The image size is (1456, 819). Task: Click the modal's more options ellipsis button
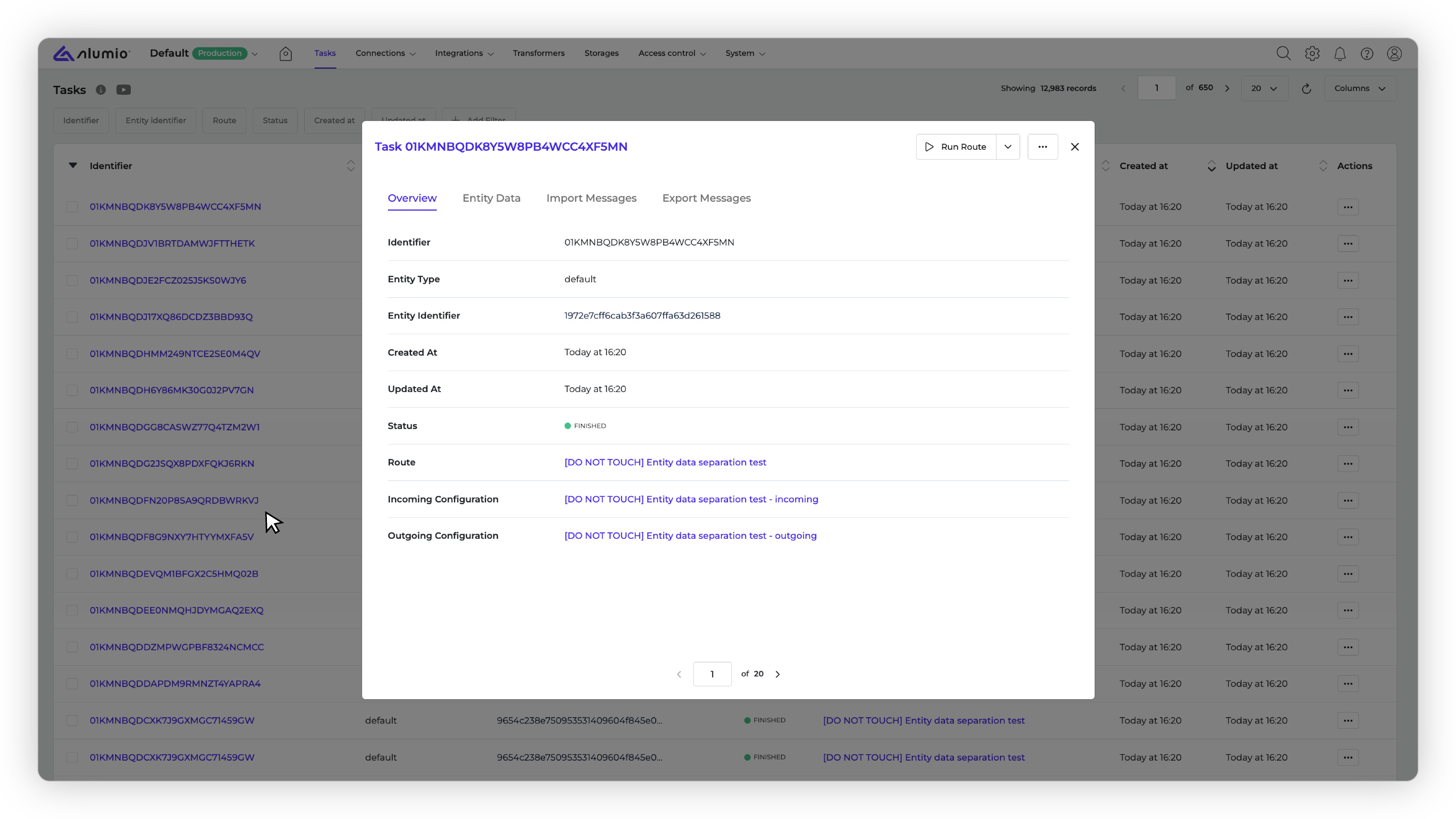1042,147
